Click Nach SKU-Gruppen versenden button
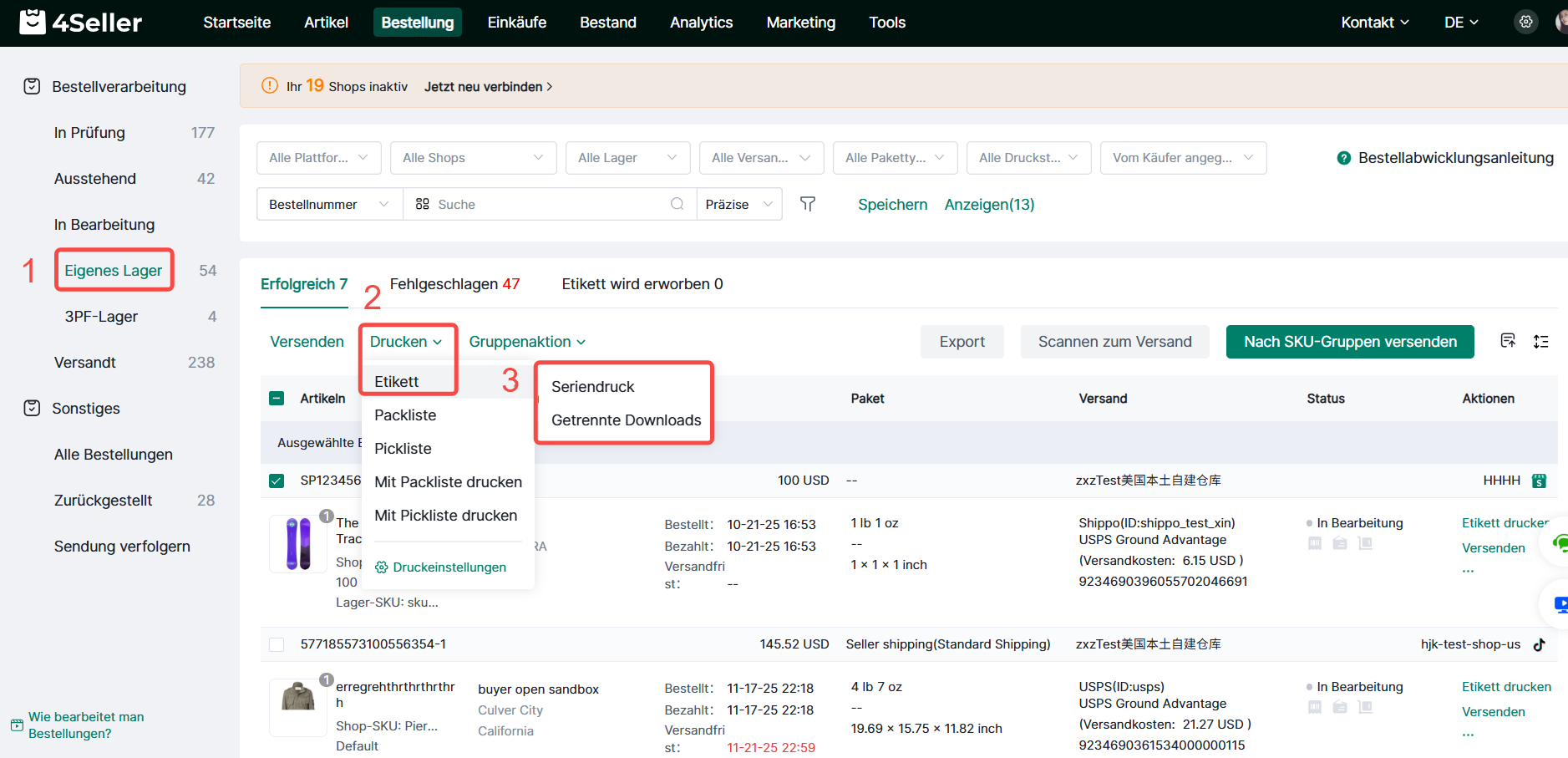1568x758 pixels. [x=1349, y=342]
